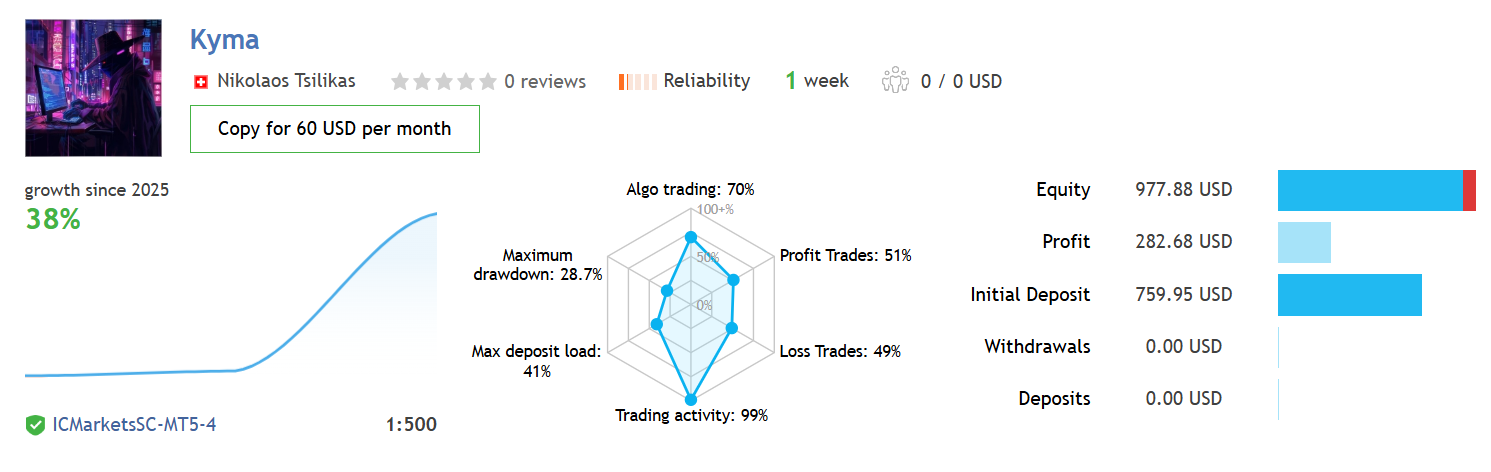This screenshot has width=1491, height=472.
Task: Click the Swiss flag icon
Action: [x=200, y=82]
